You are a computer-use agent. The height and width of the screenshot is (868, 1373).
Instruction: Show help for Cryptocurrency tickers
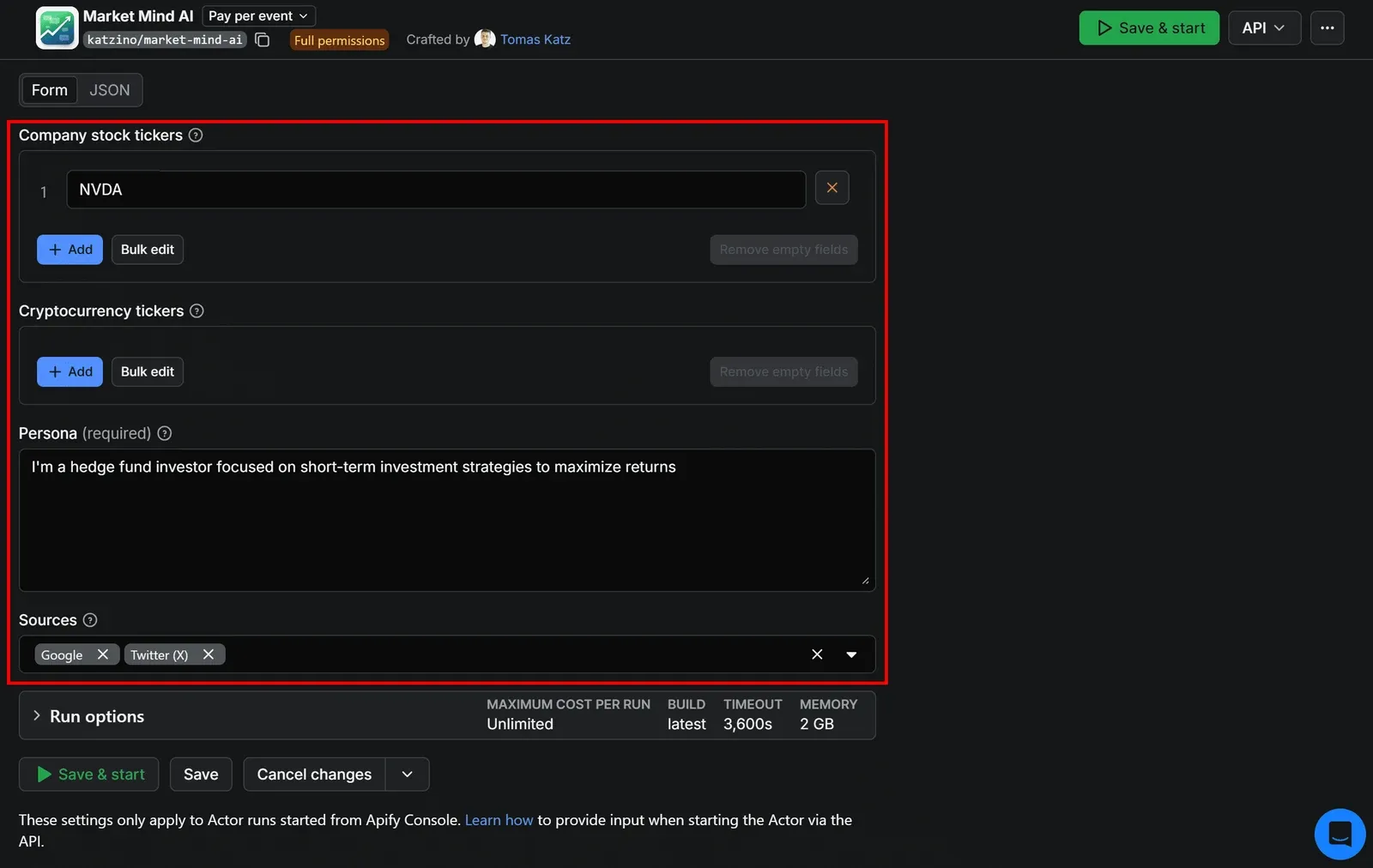point(197,311)
